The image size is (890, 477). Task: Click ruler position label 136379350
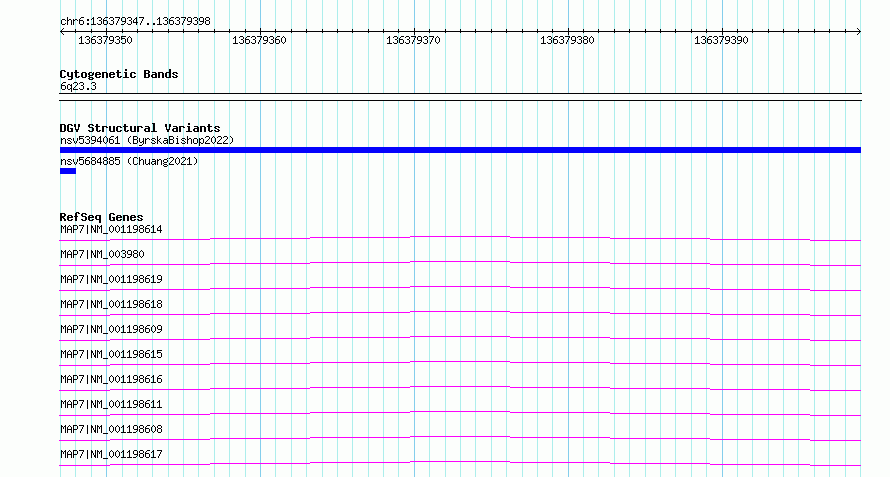(x=105, y=40)
